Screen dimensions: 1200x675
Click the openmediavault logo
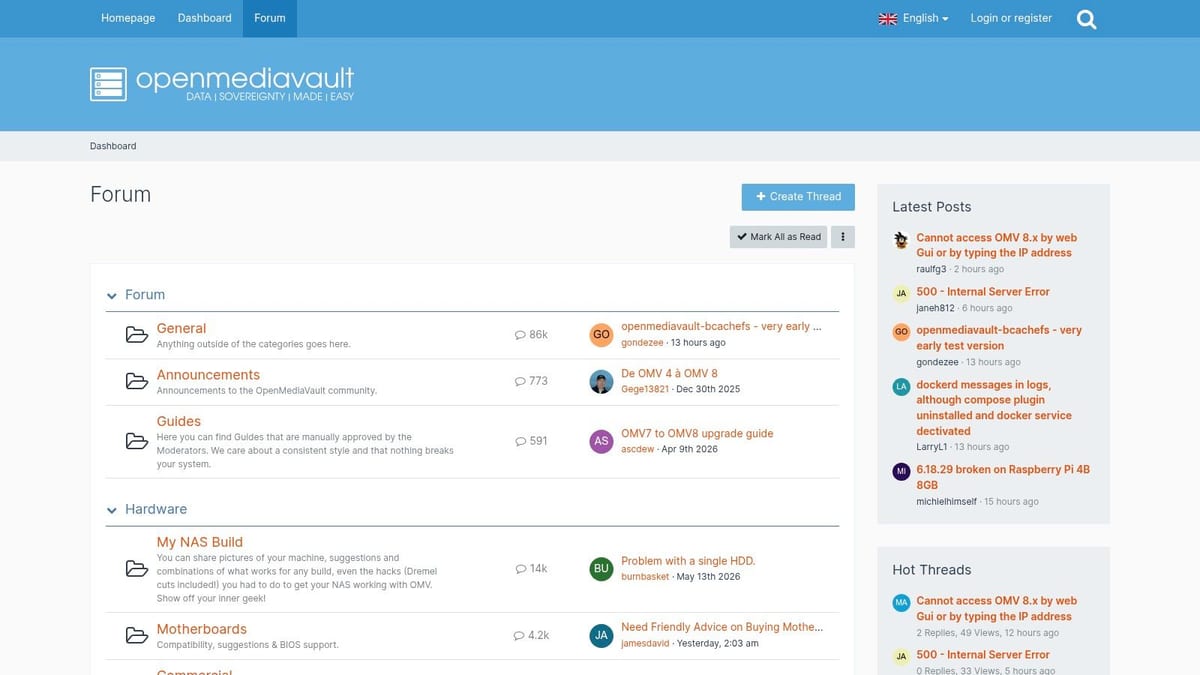coord(222,84)
